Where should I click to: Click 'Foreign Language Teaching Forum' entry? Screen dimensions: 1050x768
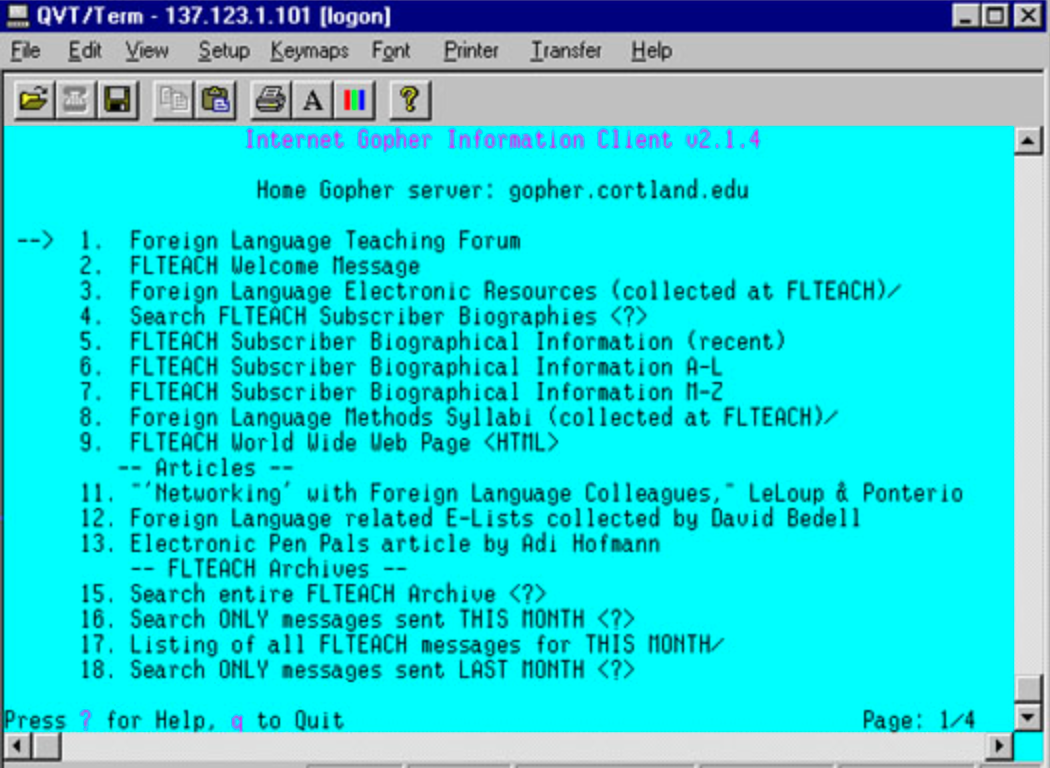pos(325,241)
